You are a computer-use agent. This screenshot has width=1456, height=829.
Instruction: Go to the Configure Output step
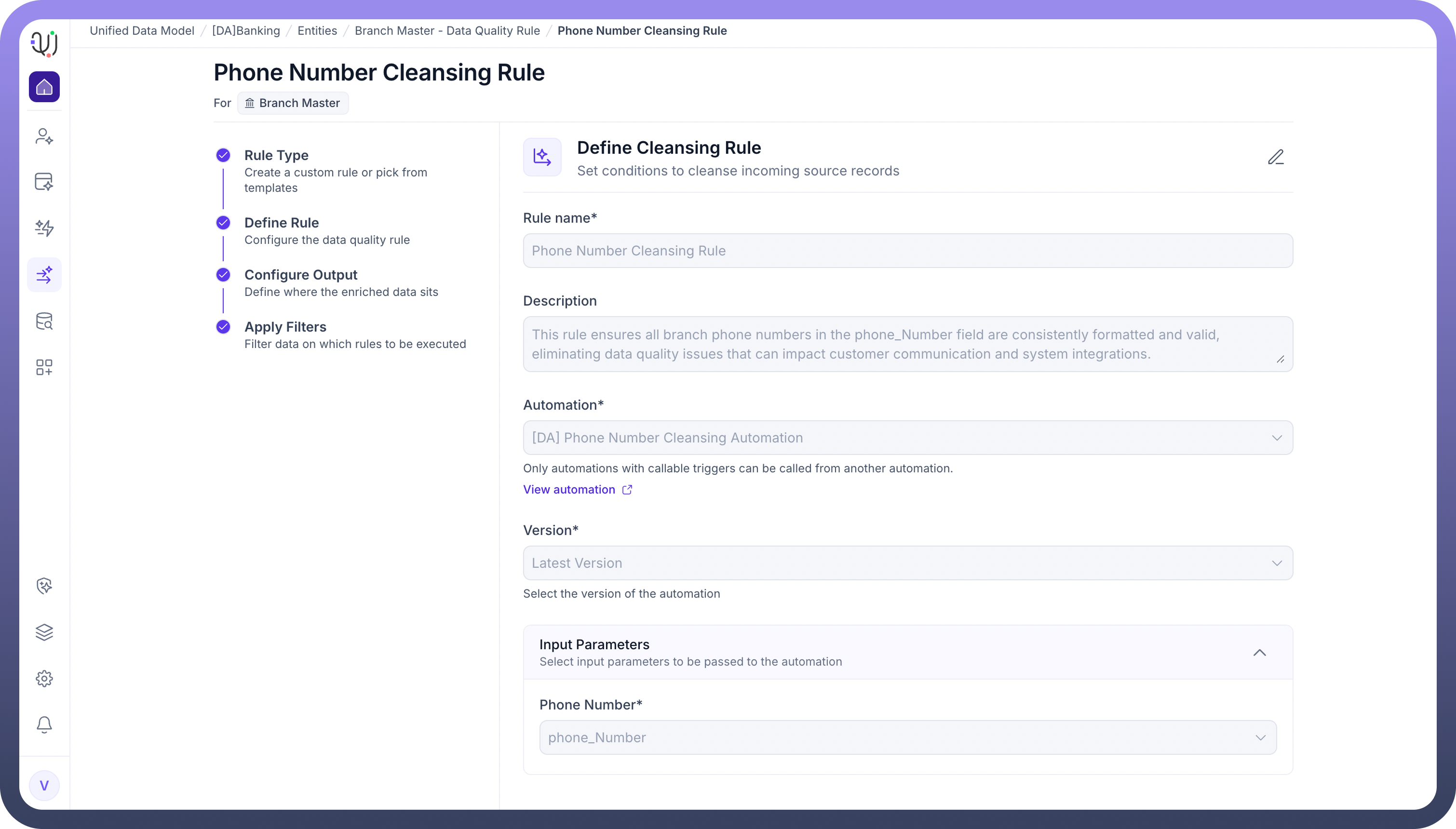301,275
